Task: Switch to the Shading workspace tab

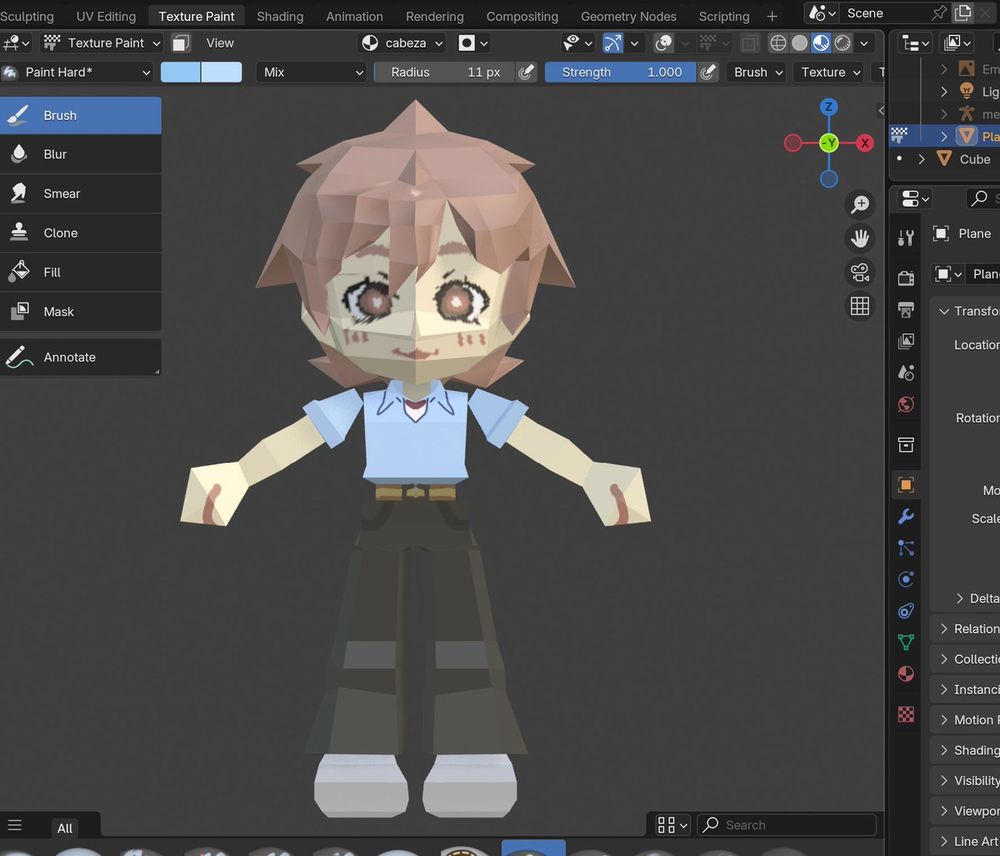Action: pos(280,17)
